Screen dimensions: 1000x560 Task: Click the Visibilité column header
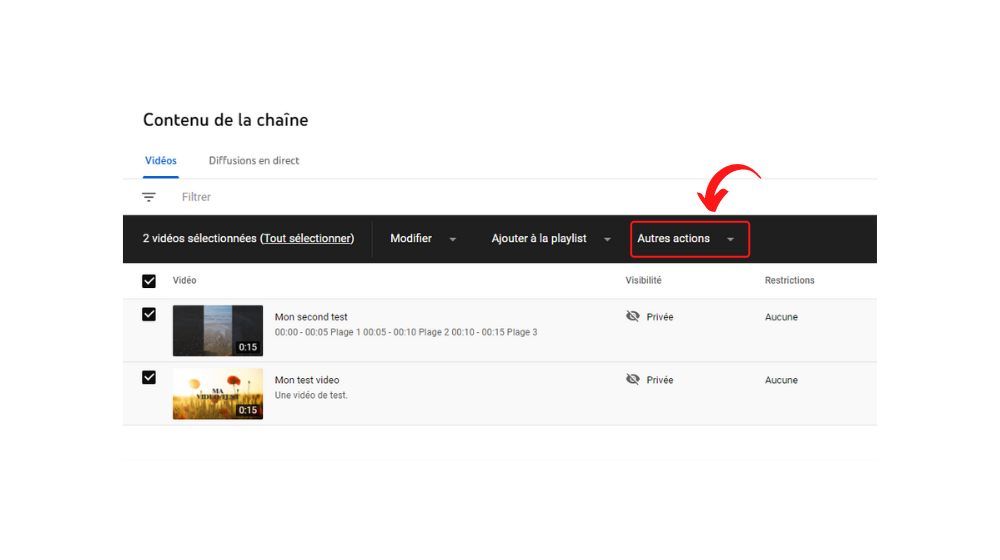(x=643, y=281)
